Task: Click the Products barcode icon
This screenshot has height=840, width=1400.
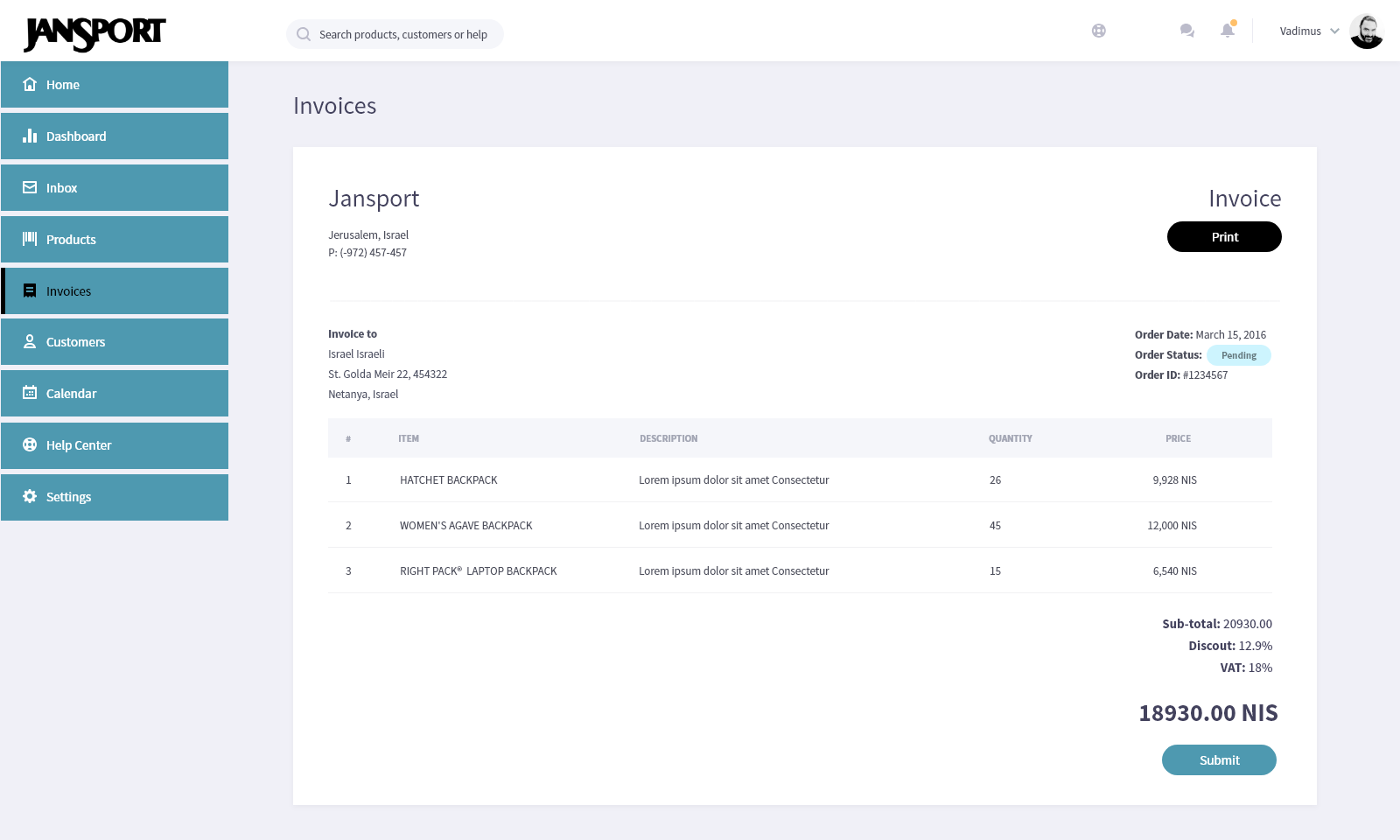Action: tap(30, 239)
